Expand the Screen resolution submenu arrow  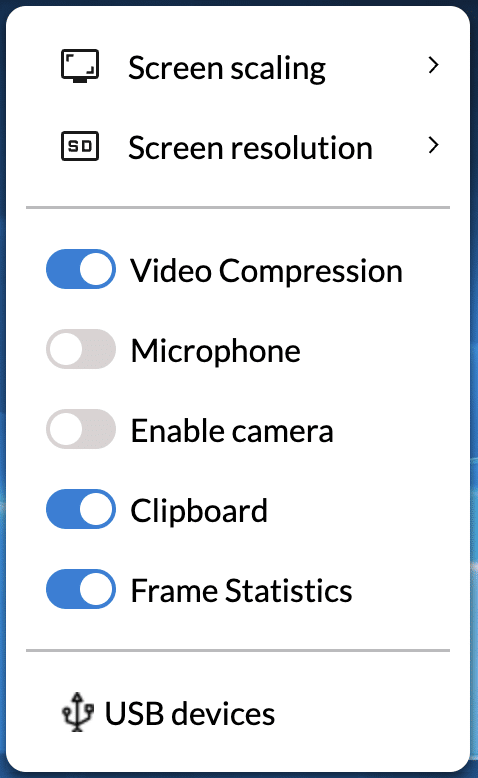coord(433,145)
